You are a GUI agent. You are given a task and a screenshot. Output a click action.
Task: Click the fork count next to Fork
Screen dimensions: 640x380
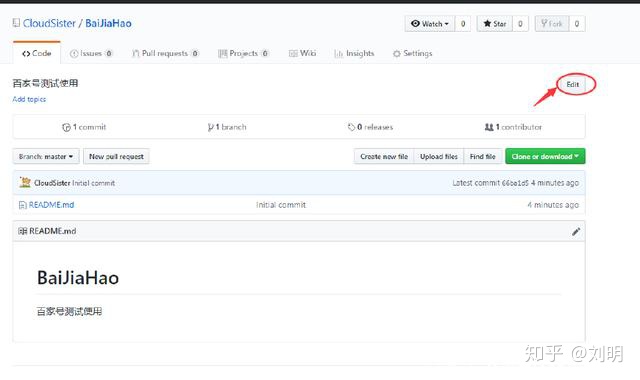pyautogui.click(x=577, y=24)
